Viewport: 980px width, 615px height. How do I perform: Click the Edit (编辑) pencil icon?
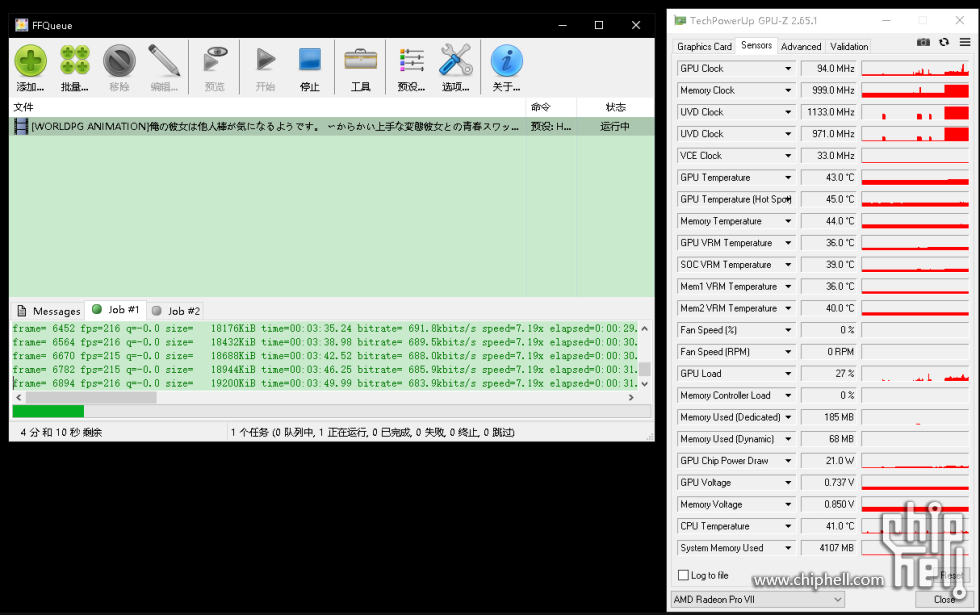(164, 61)
